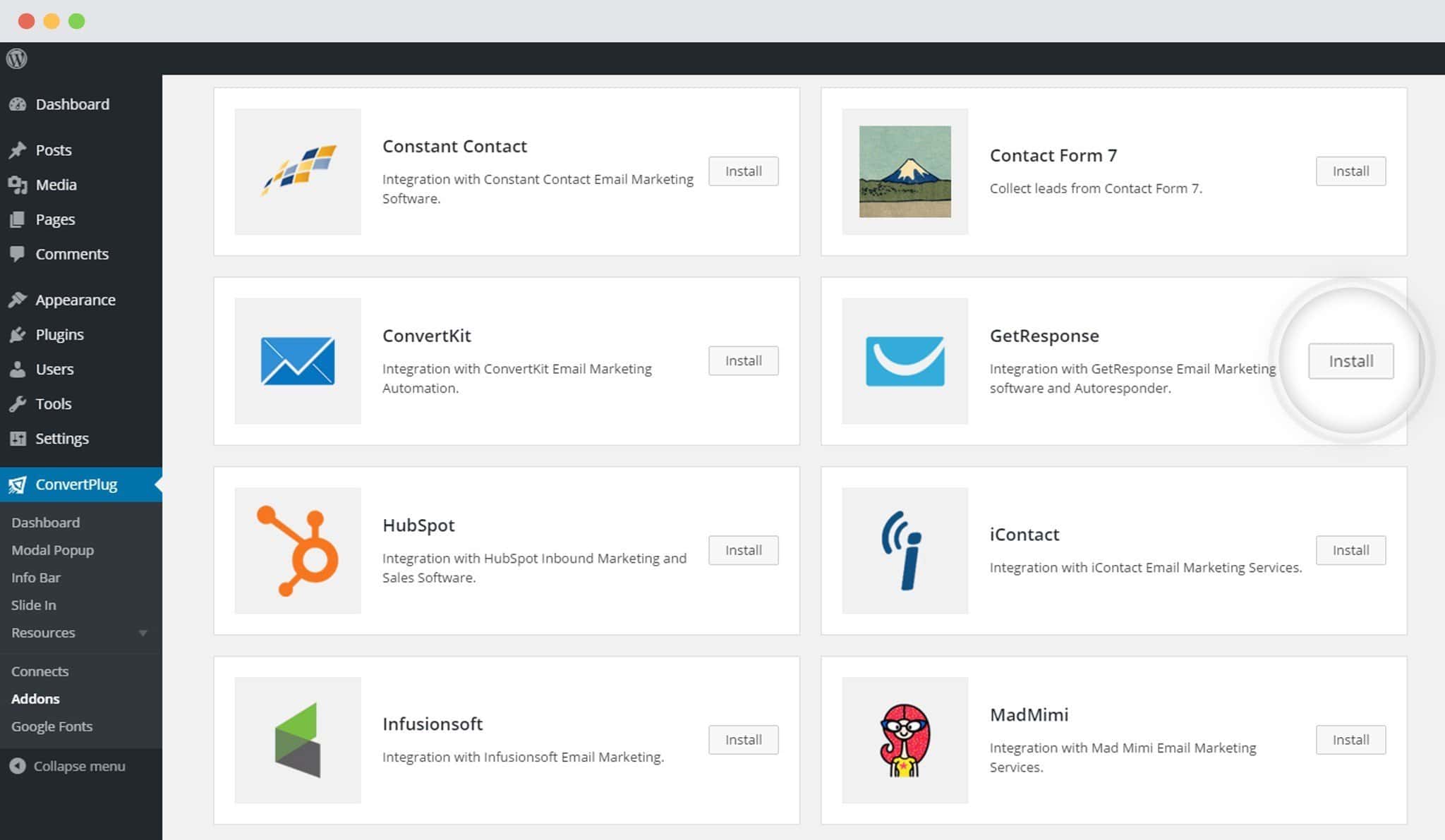
Task: Click the MadMimi character mascot icon
Action: click(904, 740)
